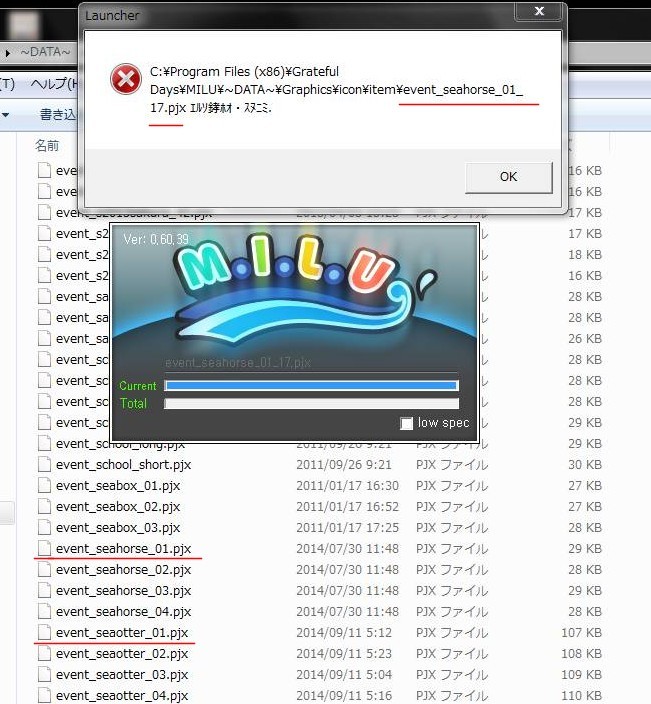The width and height of the screenshot is (651, 704).
Task: Expand the ~DATA~ breadcrumb arrow
Action: (x=8, y=52)
